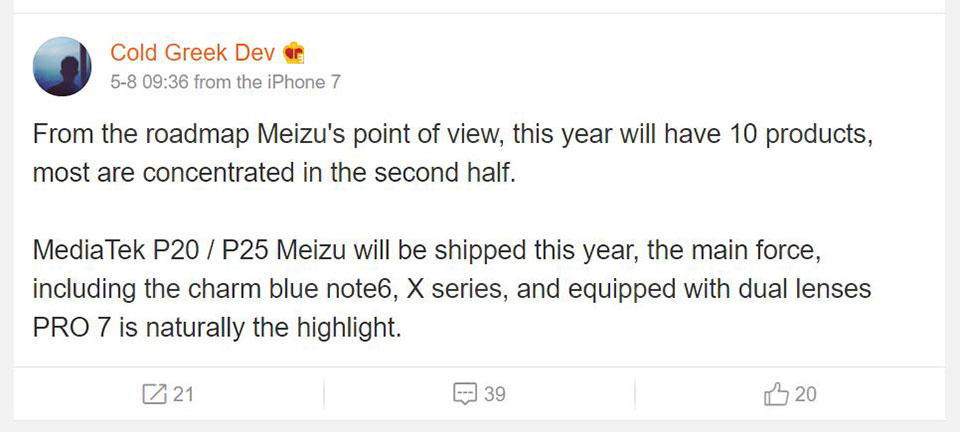Click the word 'highlight' ending the post
The width and height of the screenshot is (960, 432).
point(353,327)
